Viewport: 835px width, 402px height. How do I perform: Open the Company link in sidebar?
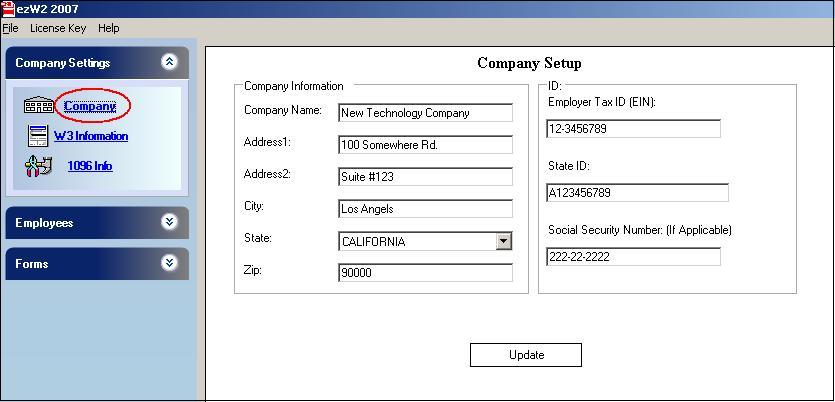(90, 106)
